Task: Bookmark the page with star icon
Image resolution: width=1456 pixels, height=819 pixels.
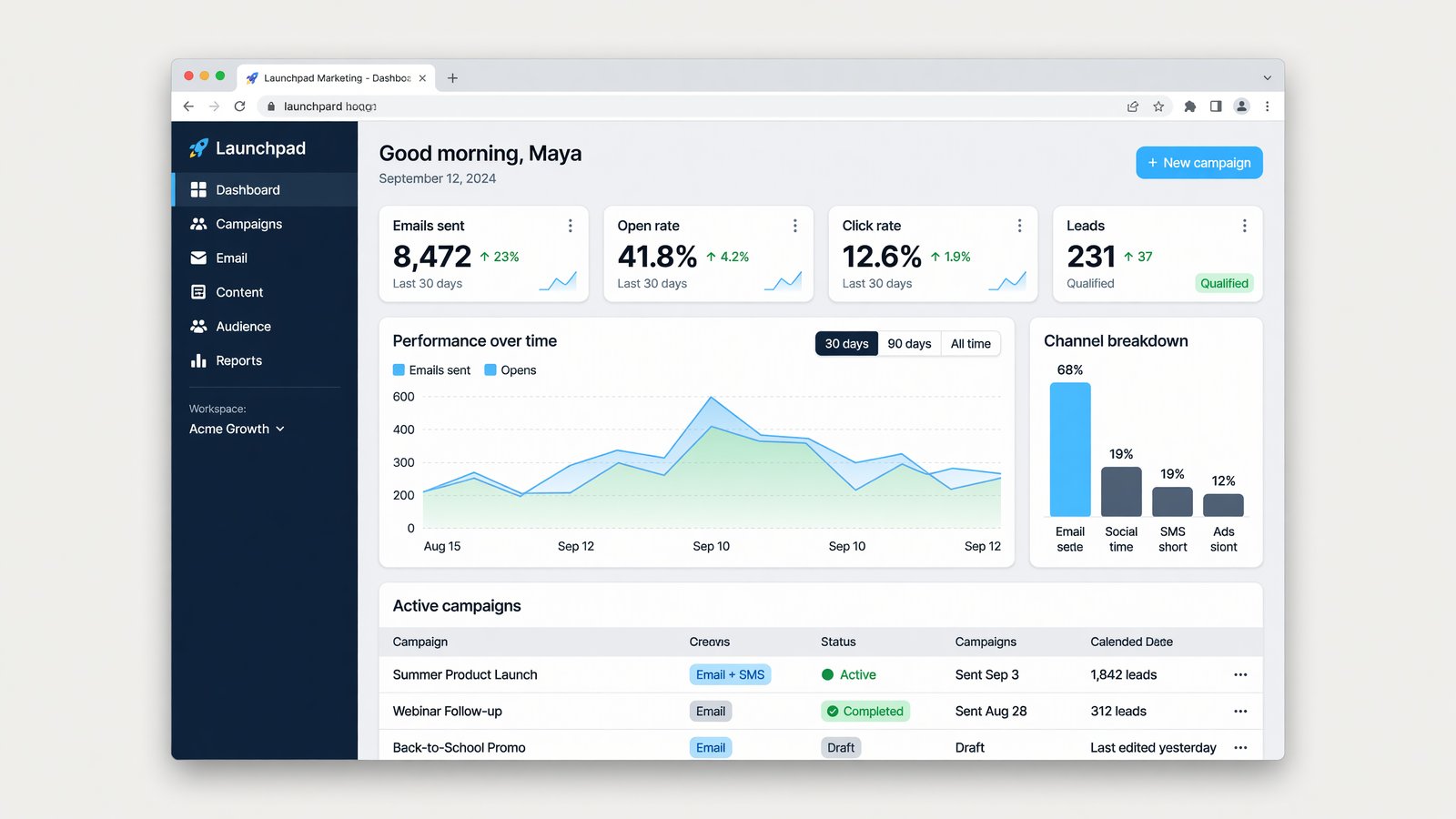Action: [x=1158, y=106]
